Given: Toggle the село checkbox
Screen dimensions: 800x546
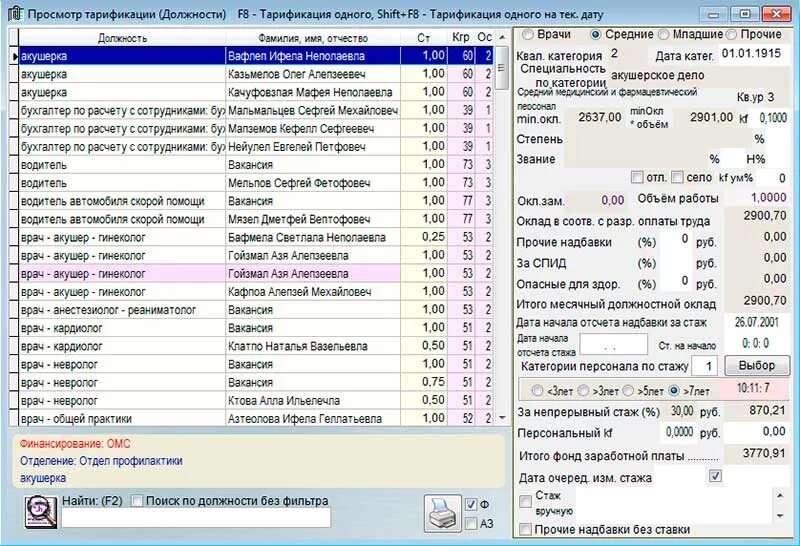Looking at the screenshot, I should pos(677,177).
